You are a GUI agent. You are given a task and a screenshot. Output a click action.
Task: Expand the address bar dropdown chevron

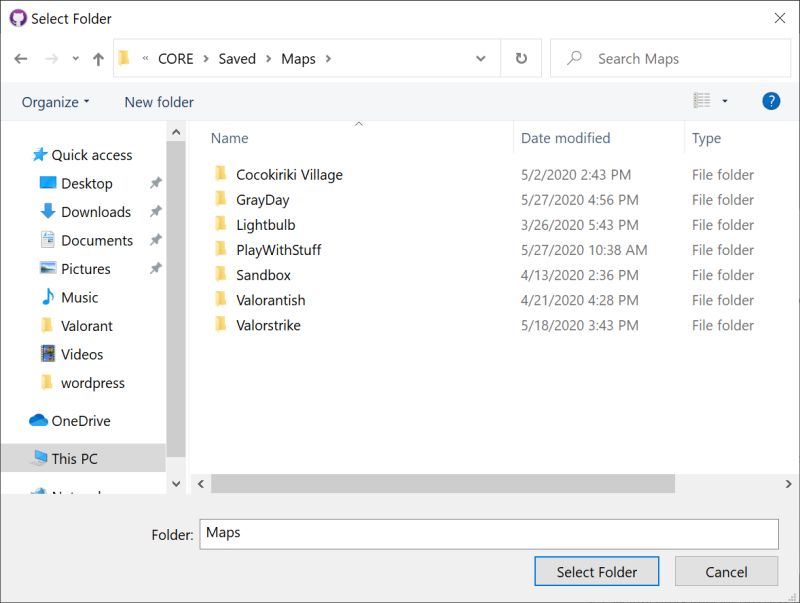(480, 58)
